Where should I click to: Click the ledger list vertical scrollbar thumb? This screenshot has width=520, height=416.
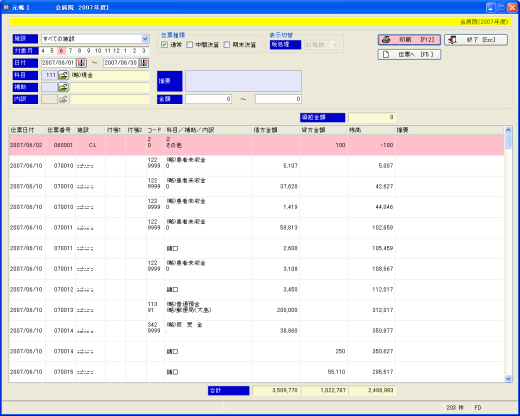(508, 141)
